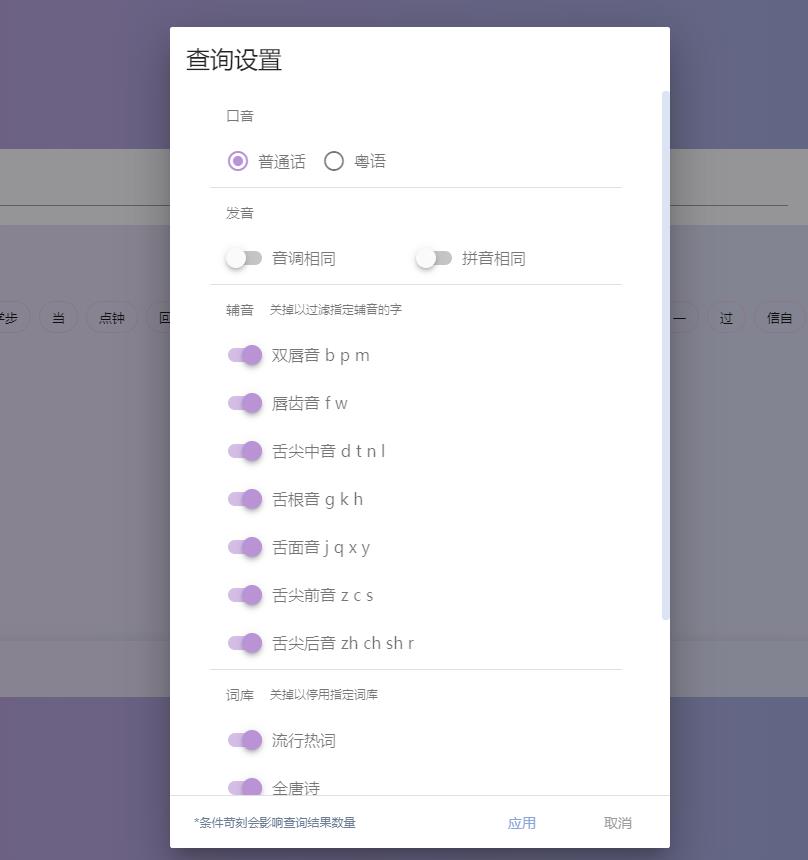Disable the 双唇音 b p m filter
Screen dimensions: 808x860
(243, 355)
